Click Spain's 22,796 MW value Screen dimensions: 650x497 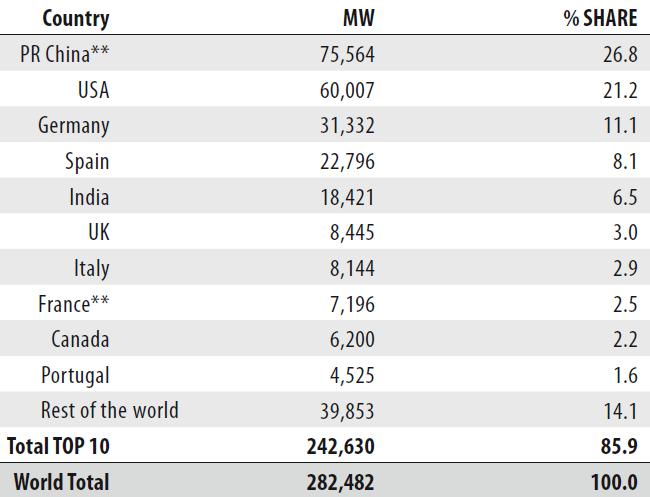[x=347, y=162]
